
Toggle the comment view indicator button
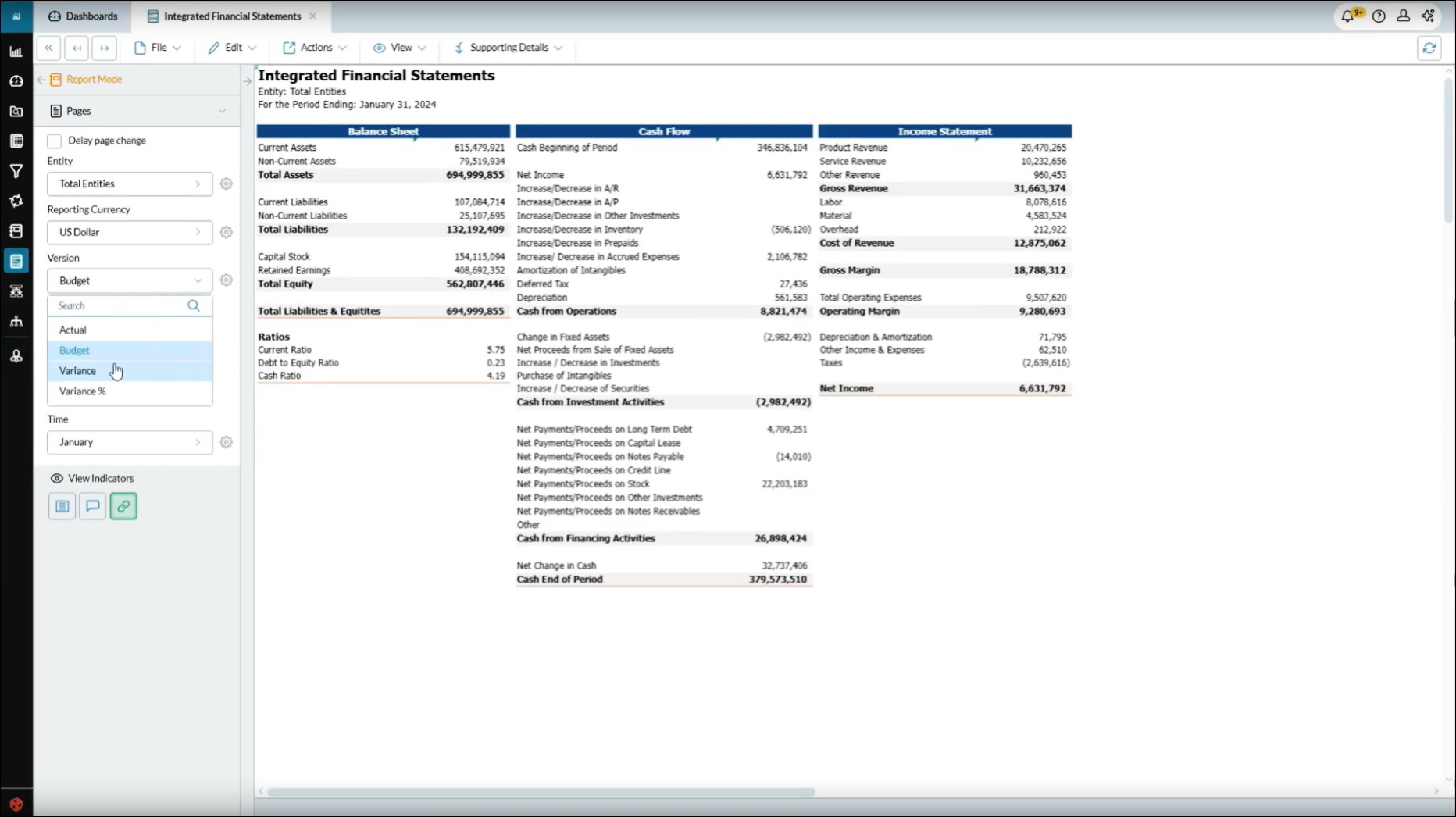coord(92,506)
